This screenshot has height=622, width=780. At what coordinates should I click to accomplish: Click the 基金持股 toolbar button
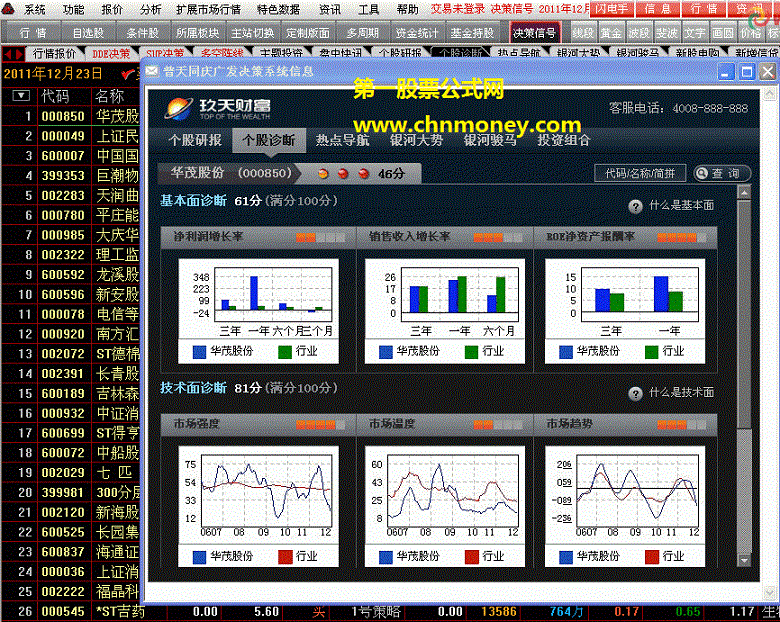[472, 33]
